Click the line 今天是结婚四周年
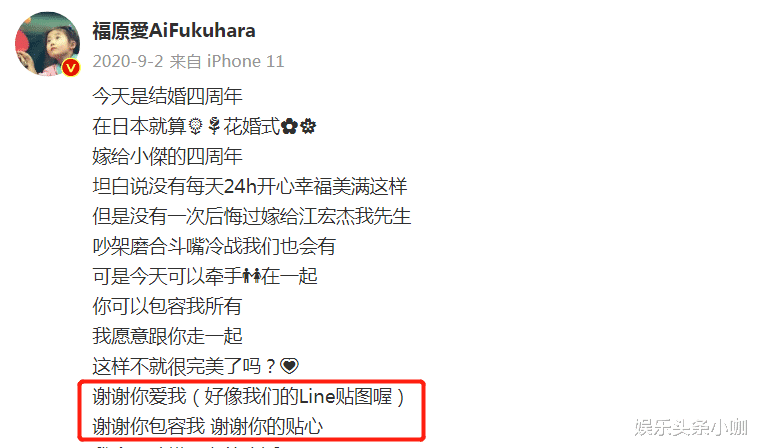The height and width of the screenshot is (448, 757). tap(167, 97)
